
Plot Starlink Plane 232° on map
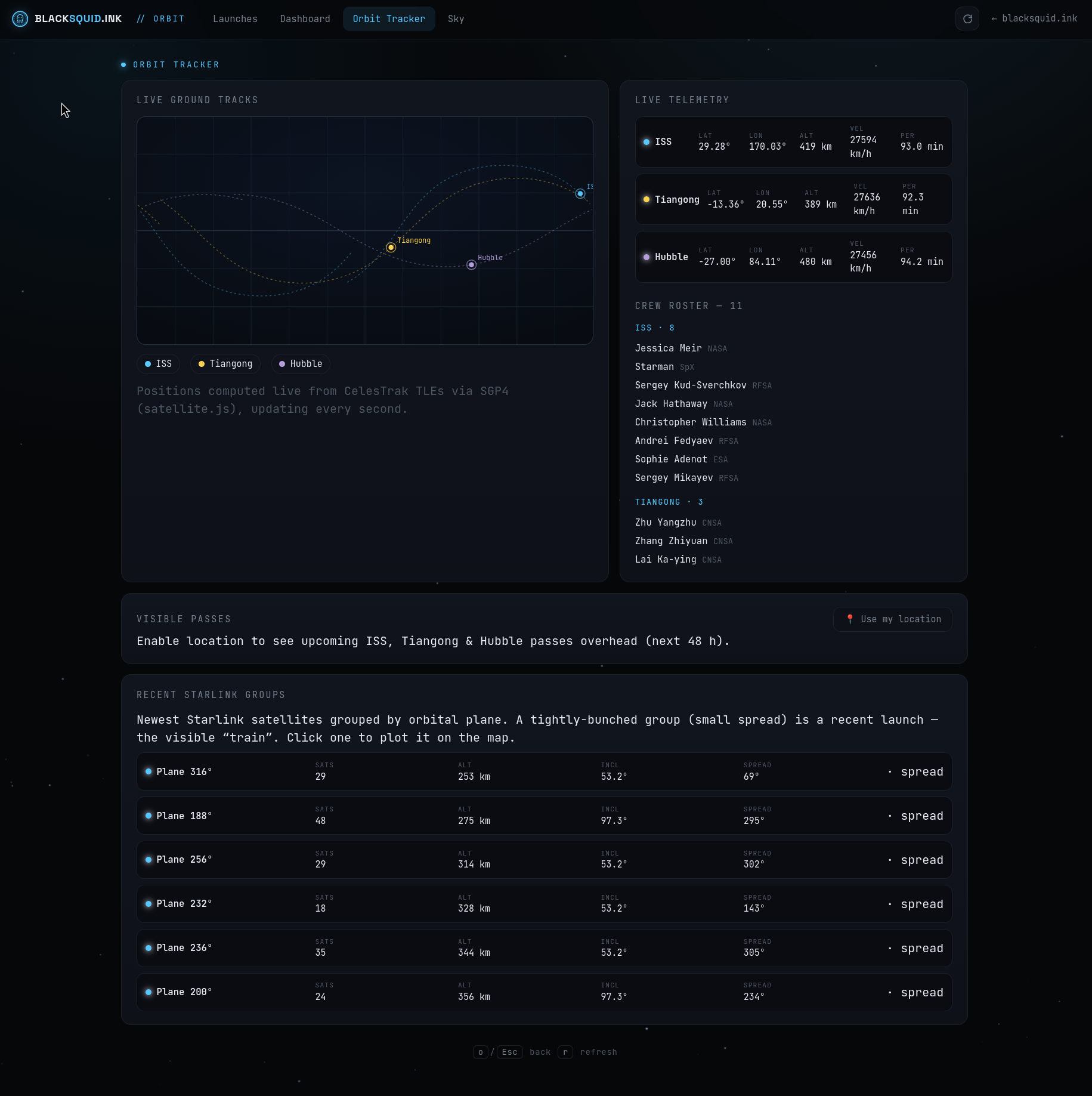544,904
